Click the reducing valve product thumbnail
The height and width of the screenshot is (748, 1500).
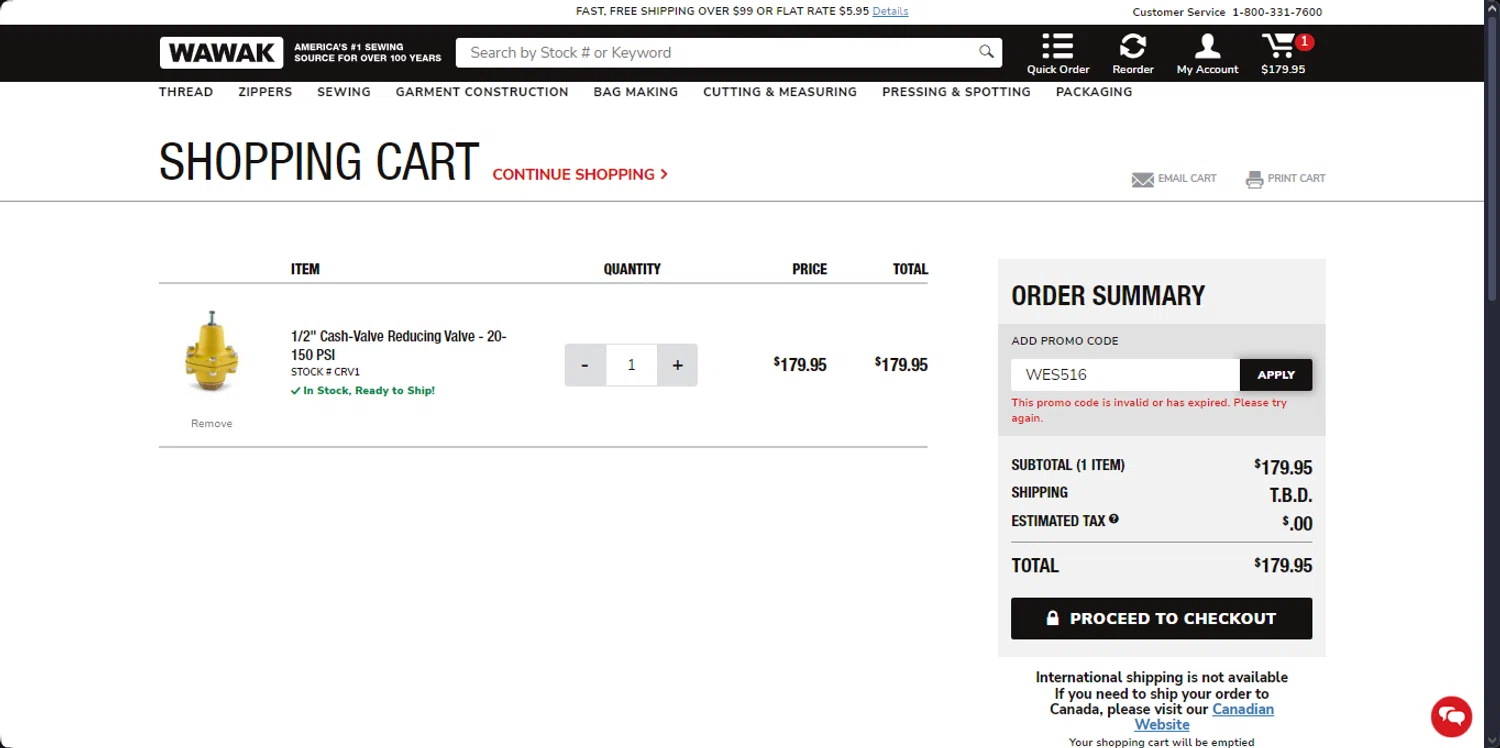coord(211,352)
